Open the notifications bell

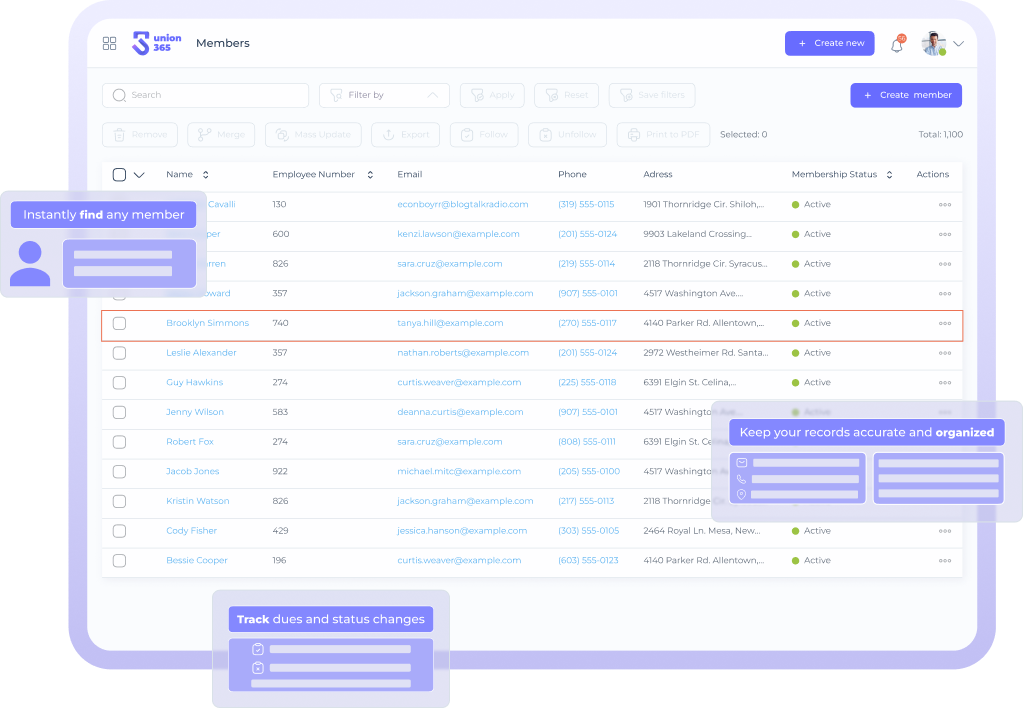(x=897, y=45)
